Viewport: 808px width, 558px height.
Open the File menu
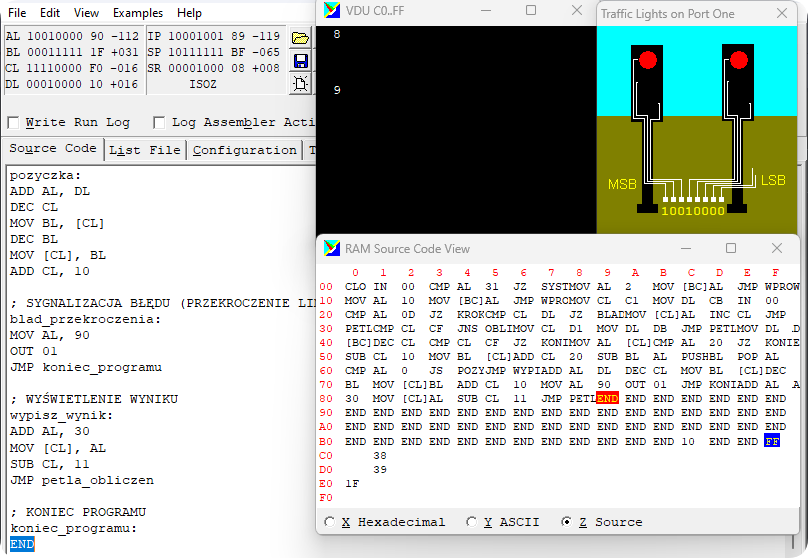pos(19,13)
